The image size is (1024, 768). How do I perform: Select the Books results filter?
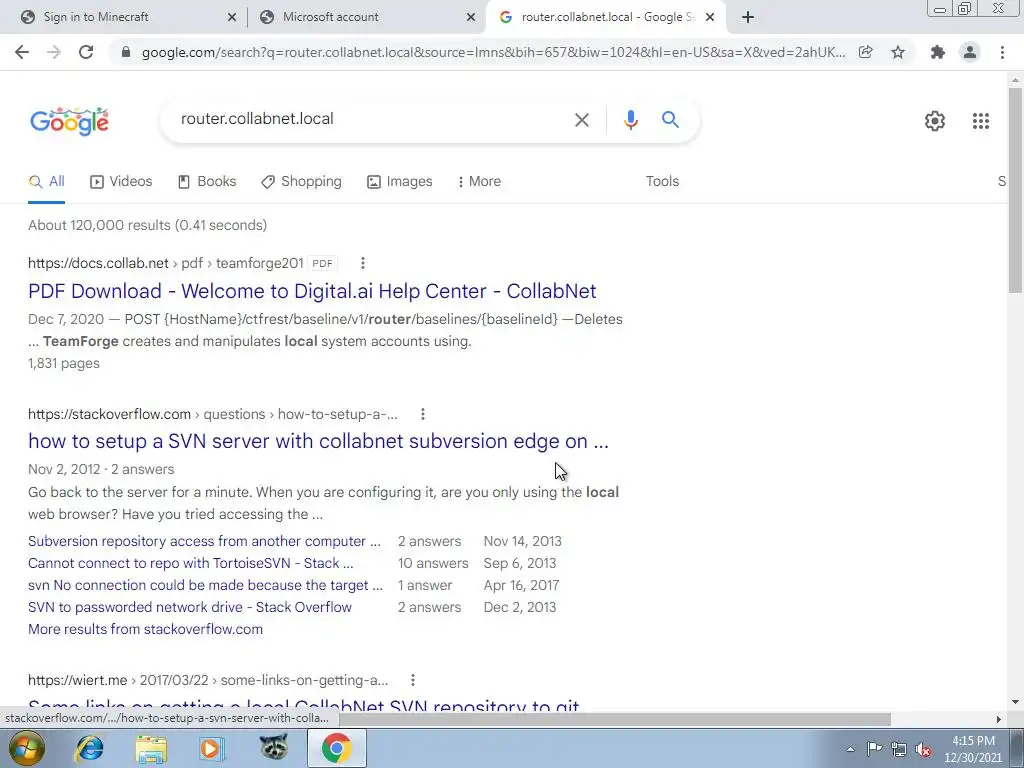[207, 182]
